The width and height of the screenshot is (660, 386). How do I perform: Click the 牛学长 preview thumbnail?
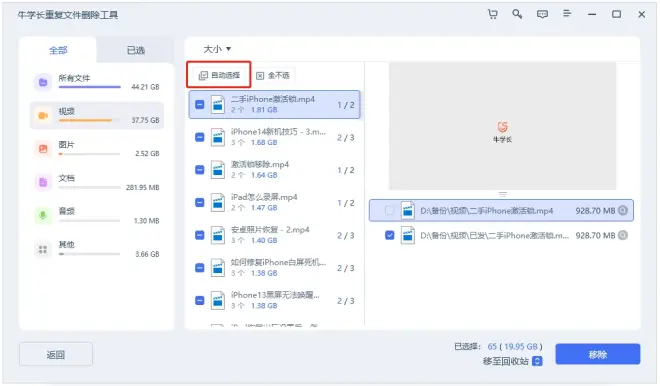(502, 126)
